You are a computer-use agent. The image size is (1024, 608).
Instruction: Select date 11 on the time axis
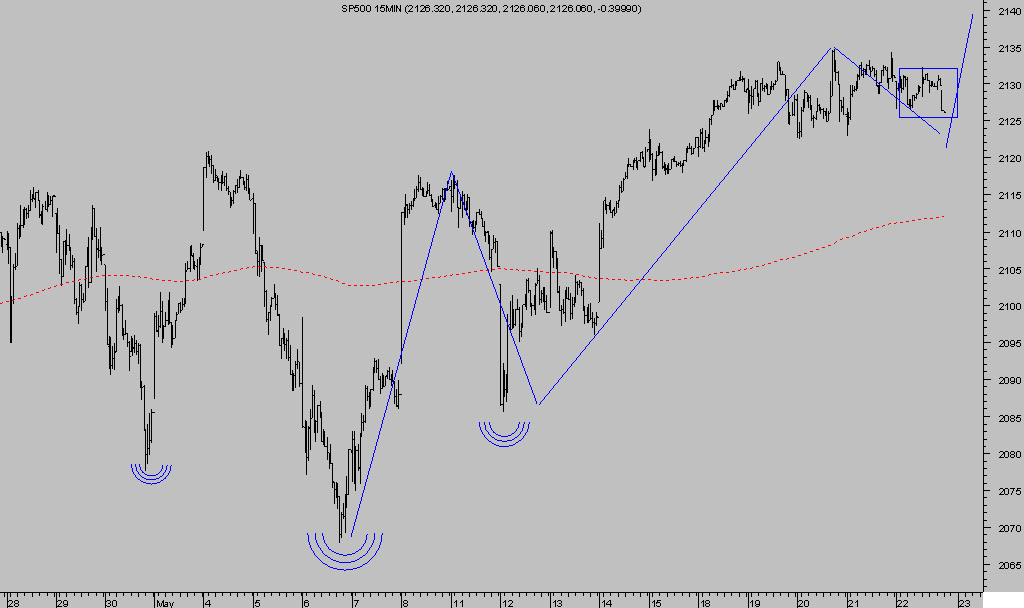457,603
